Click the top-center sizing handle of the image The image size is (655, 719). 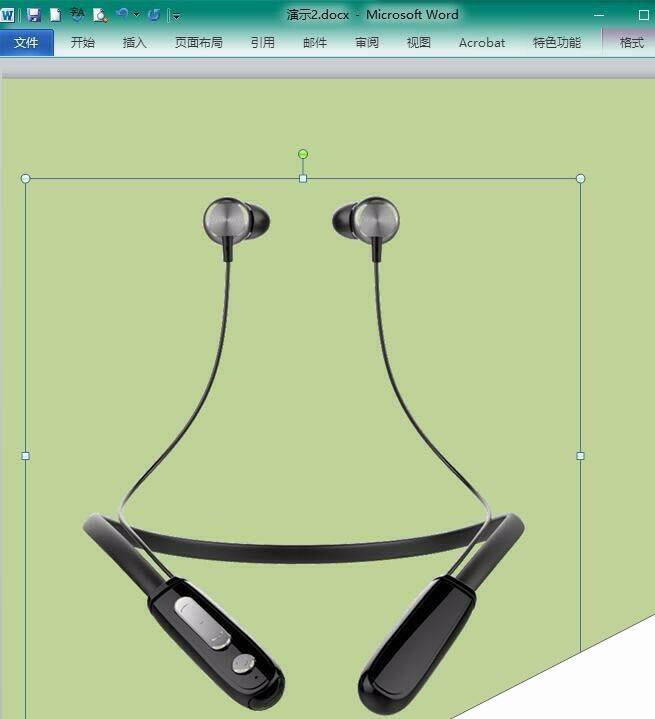pyautogui.click(x=303, y=178)
